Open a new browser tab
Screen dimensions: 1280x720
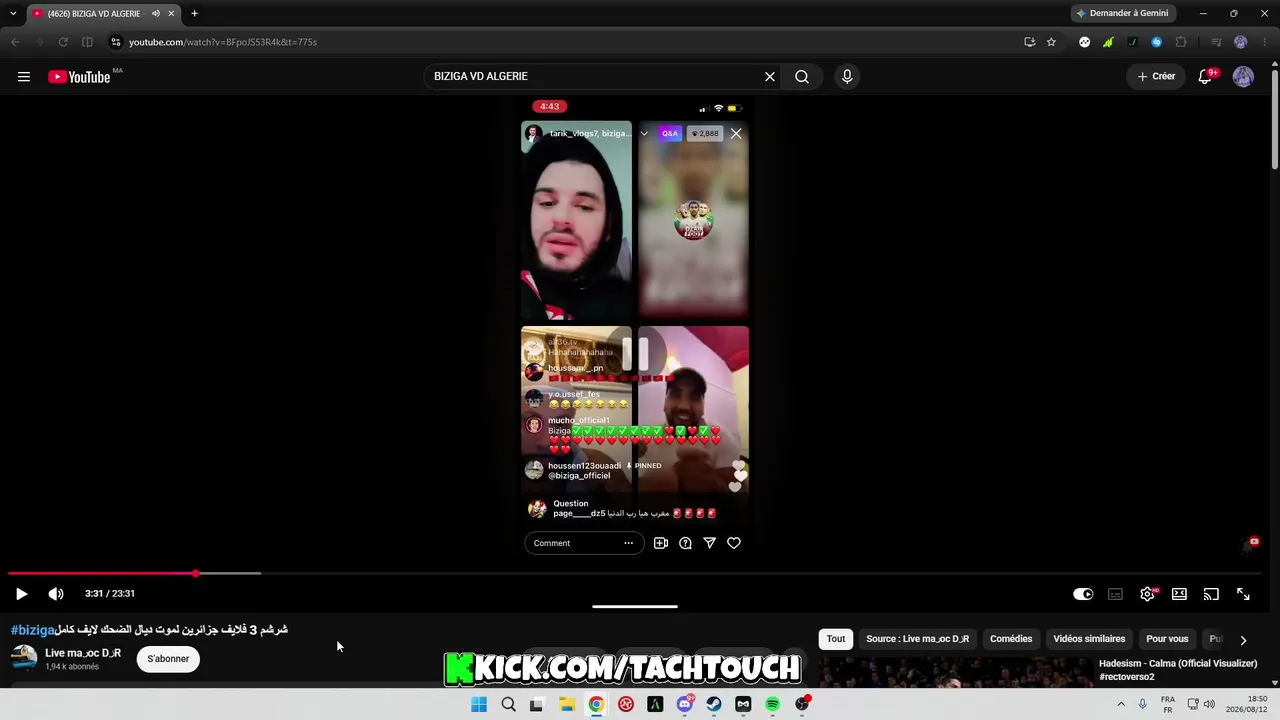[194, 14]
